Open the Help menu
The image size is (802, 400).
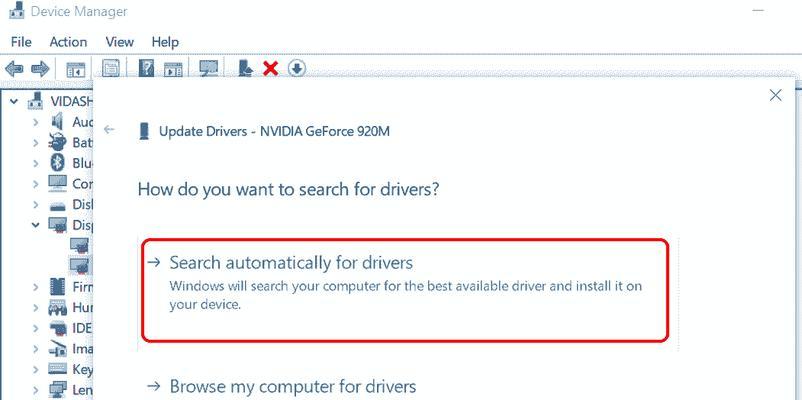point(165,41)
